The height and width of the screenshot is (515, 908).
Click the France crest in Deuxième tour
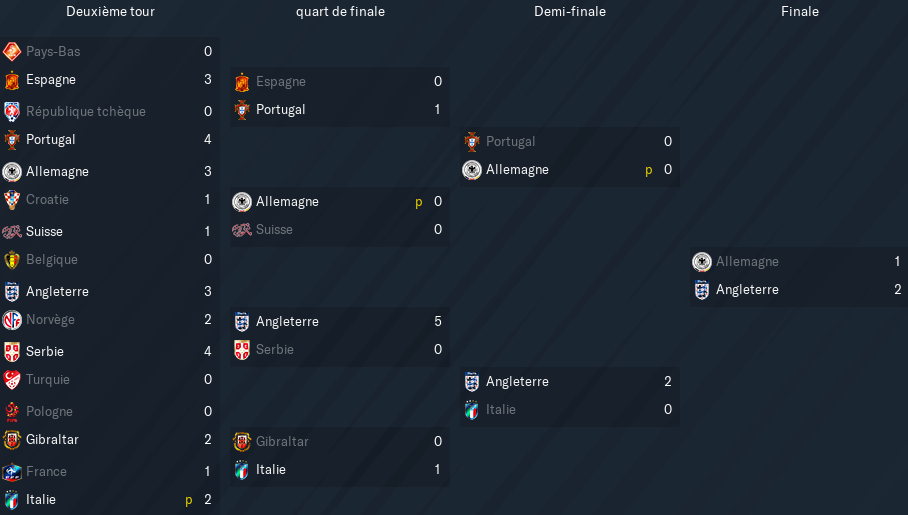pos(12,472)
